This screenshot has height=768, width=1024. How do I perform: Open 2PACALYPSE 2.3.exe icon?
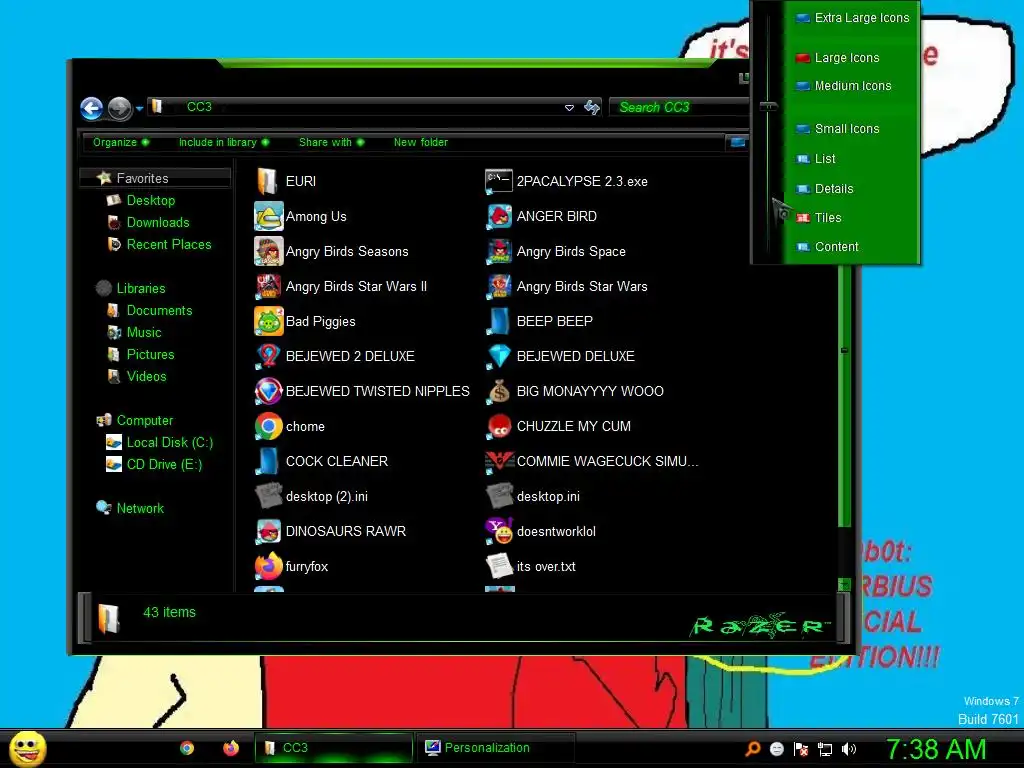pyautogui.click(x=499, y=182)
